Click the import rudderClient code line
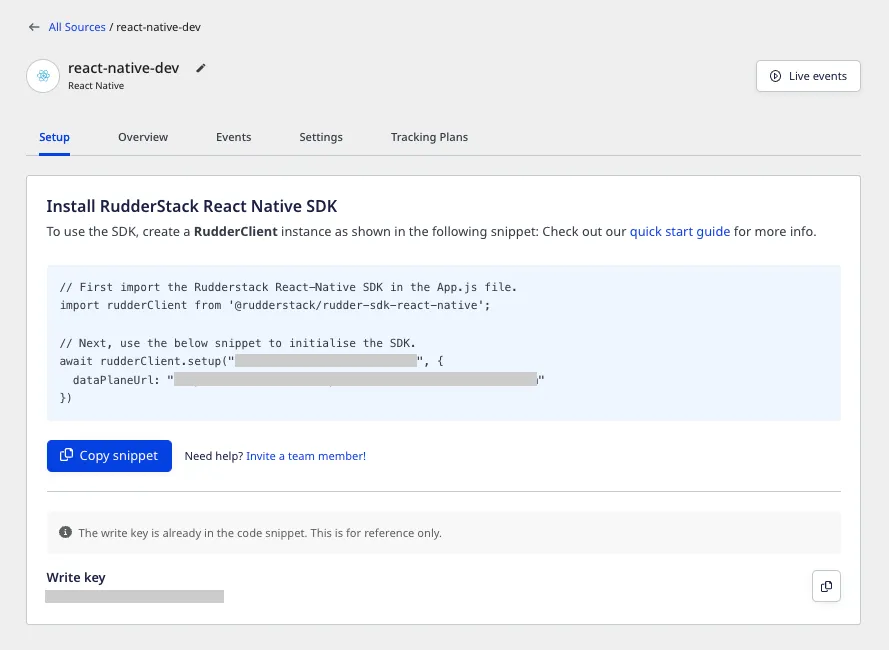This screenshot has height=650, width=889. (x=275, y=305)
